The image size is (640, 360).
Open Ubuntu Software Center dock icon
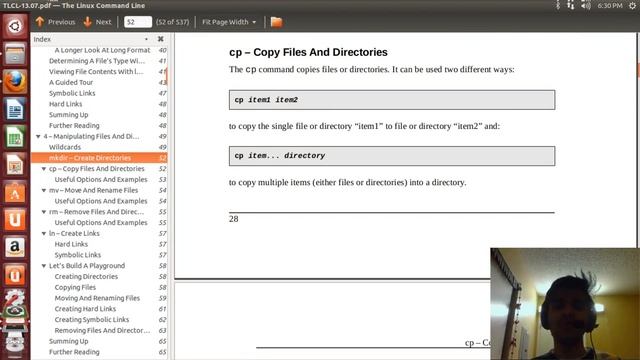click(x=15, y=192)
